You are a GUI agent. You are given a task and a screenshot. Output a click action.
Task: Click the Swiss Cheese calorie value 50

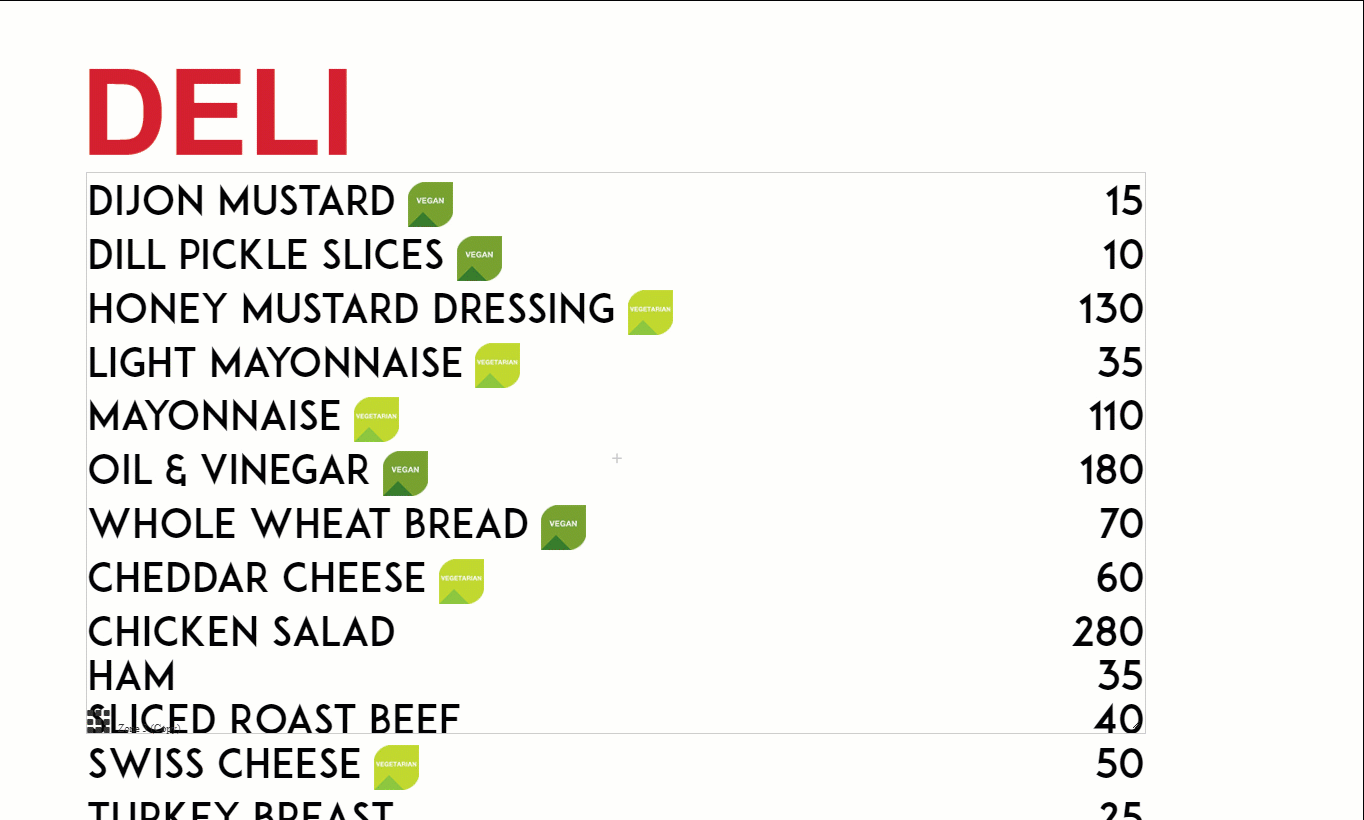pyautogui.click(x=1120, y=764)
